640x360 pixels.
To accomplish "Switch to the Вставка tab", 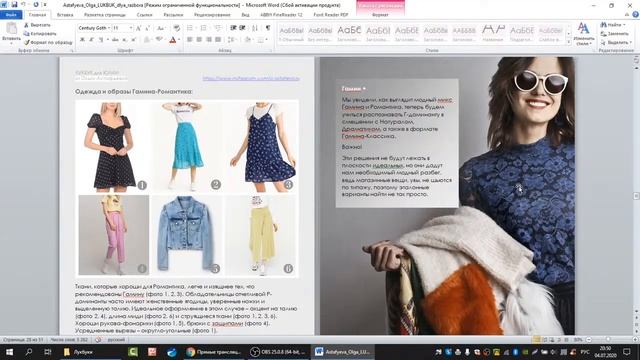I will click(65, 15).
